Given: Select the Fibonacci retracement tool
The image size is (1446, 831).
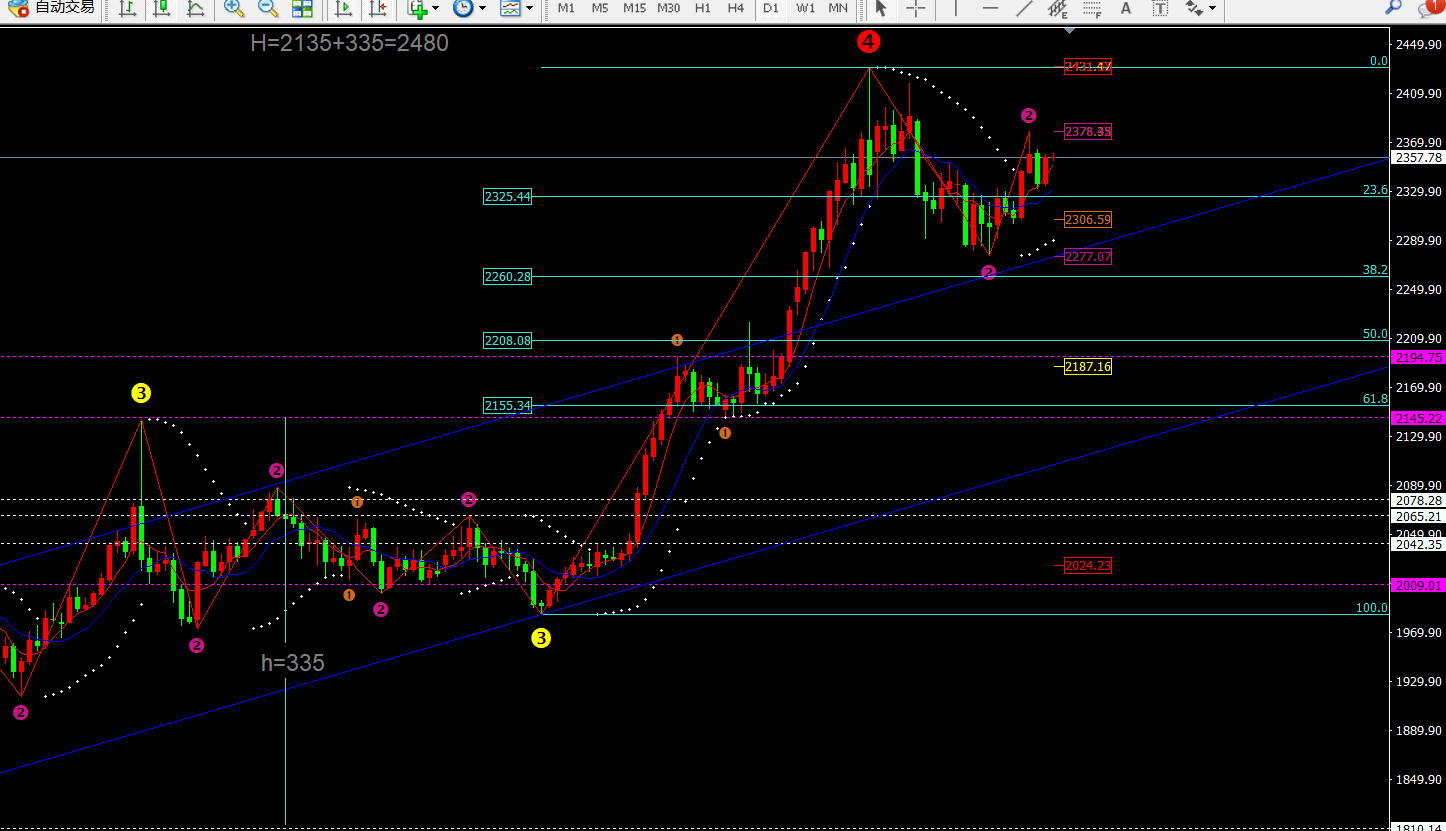Looking at the screenshot, I should point(1092,9).
